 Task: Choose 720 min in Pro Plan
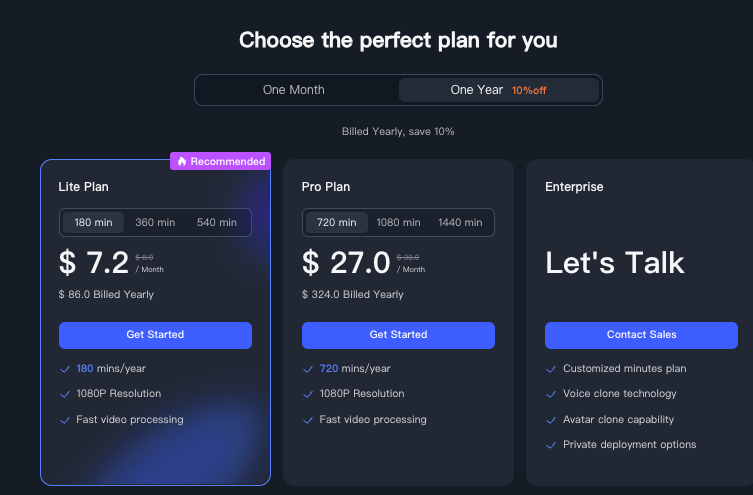[337, 222]
